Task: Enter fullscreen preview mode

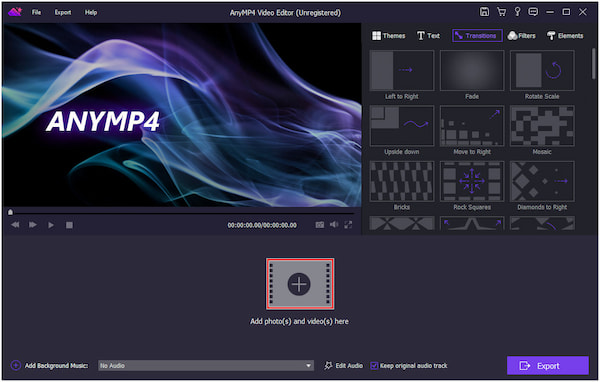Action: click(348, 225)
